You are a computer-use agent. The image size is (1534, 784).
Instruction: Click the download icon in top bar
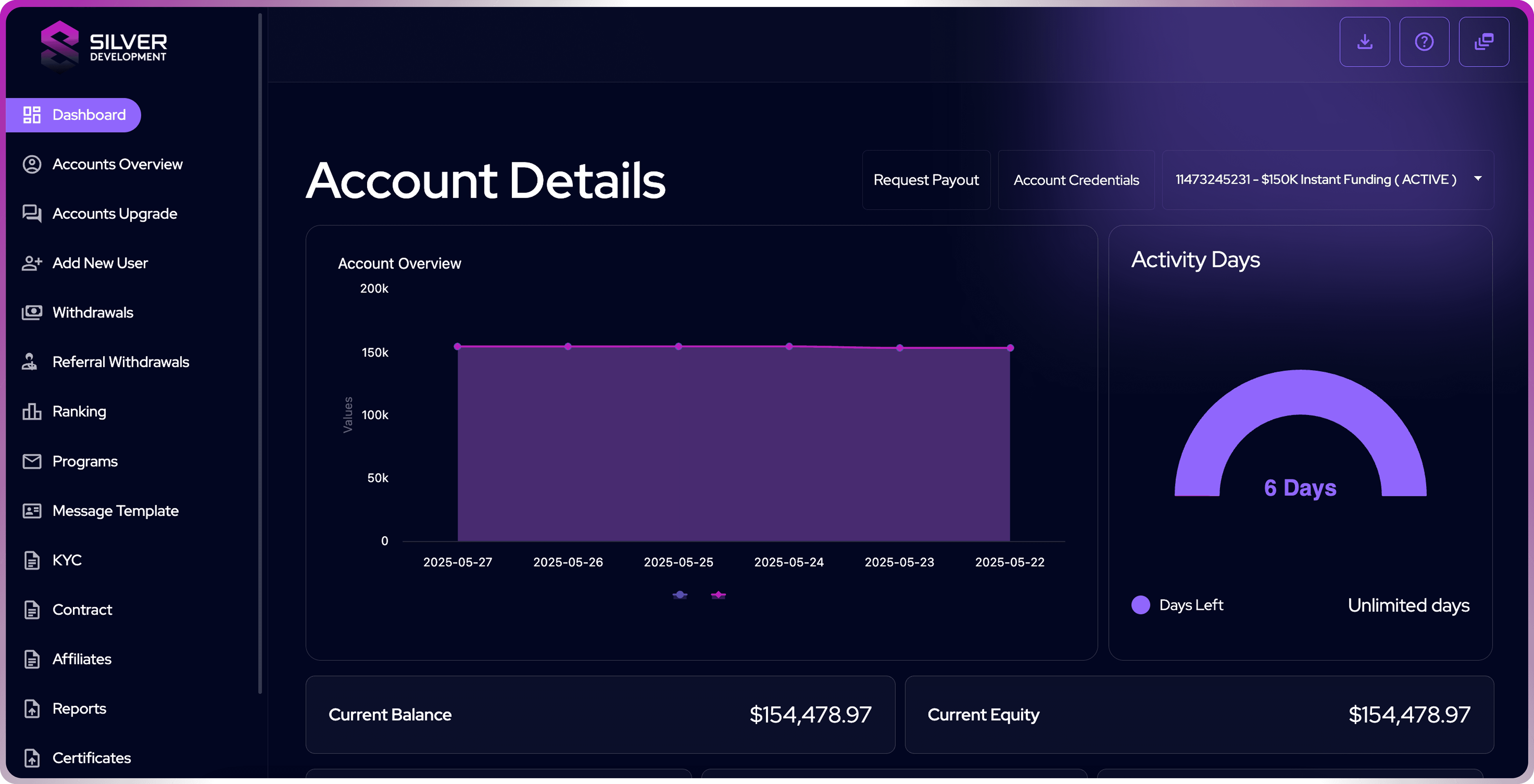1364,42
